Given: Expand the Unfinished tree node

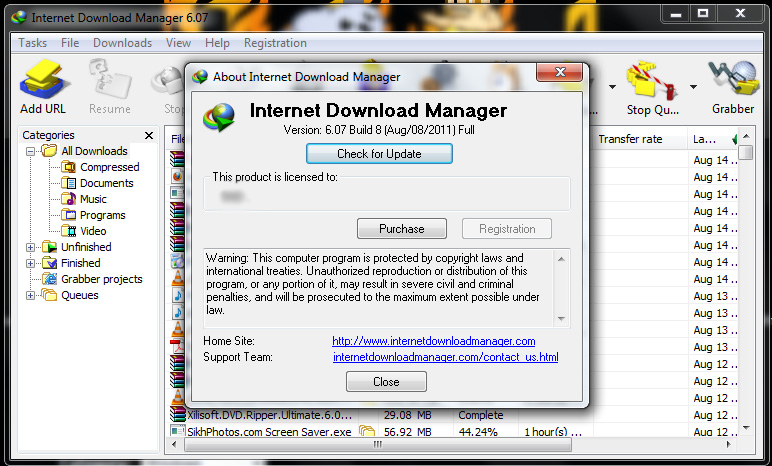Looking at the screenshot, I should [31, 247].
